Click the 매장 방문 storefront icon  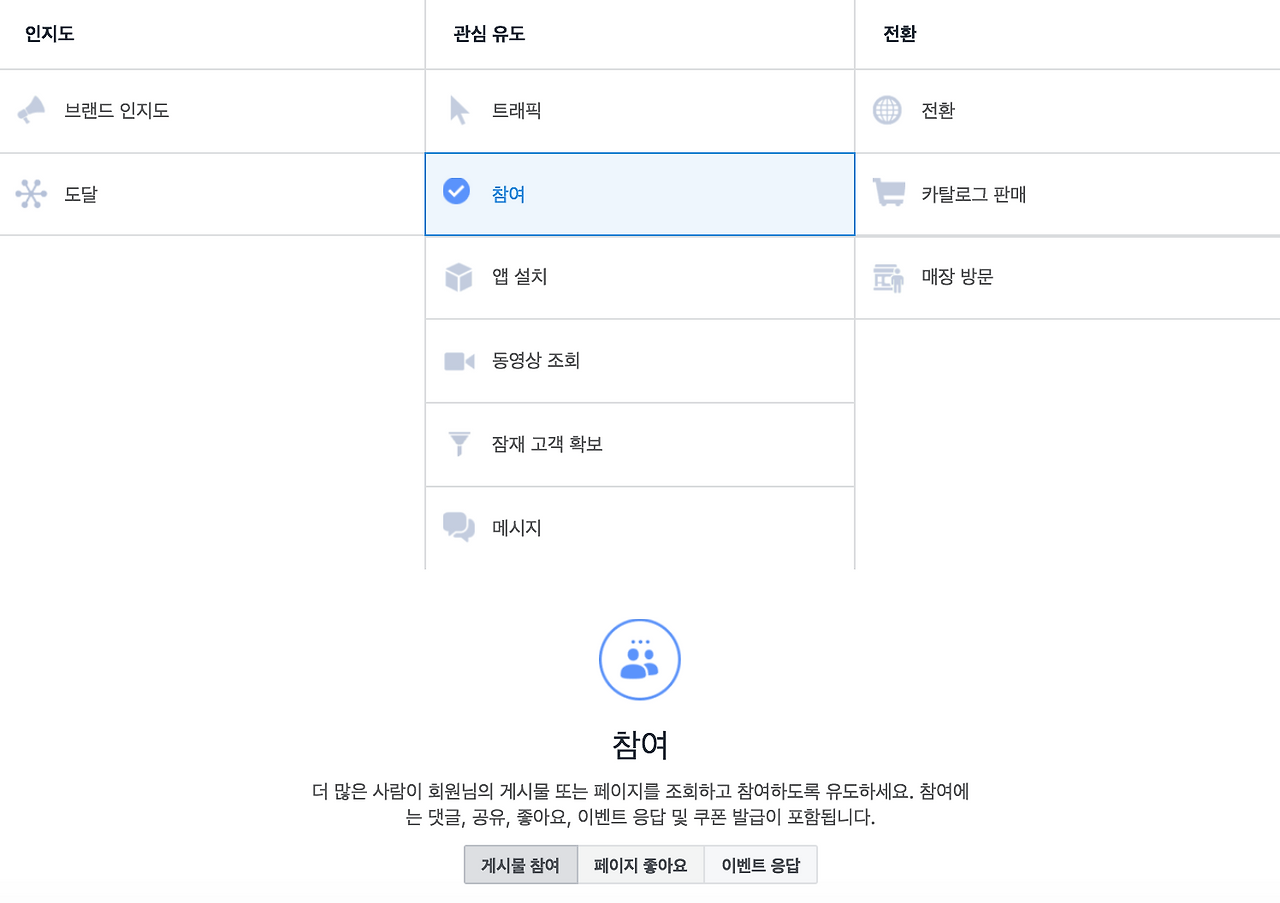coord(887,277)
